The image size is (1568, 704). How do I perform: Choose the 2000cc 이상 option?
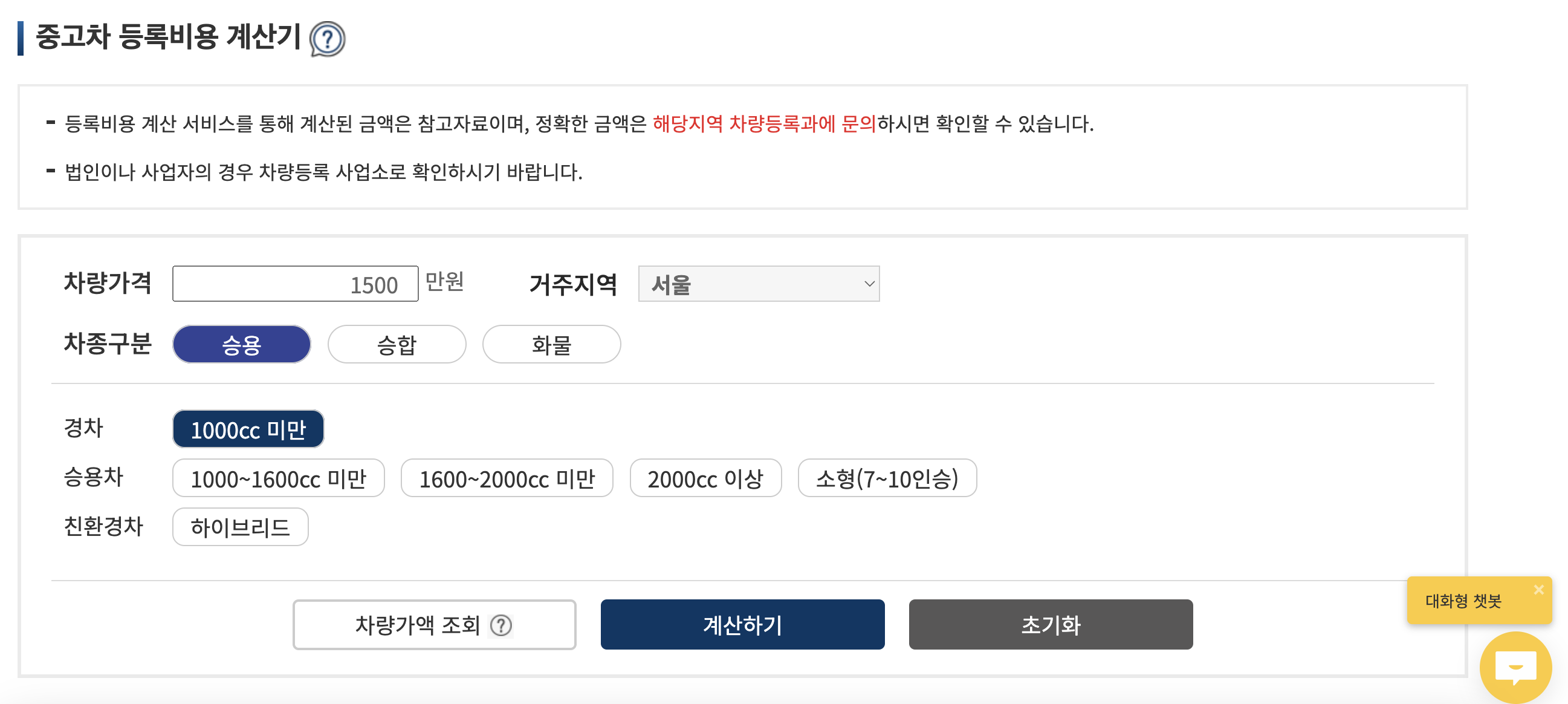(x=706, y=478)
